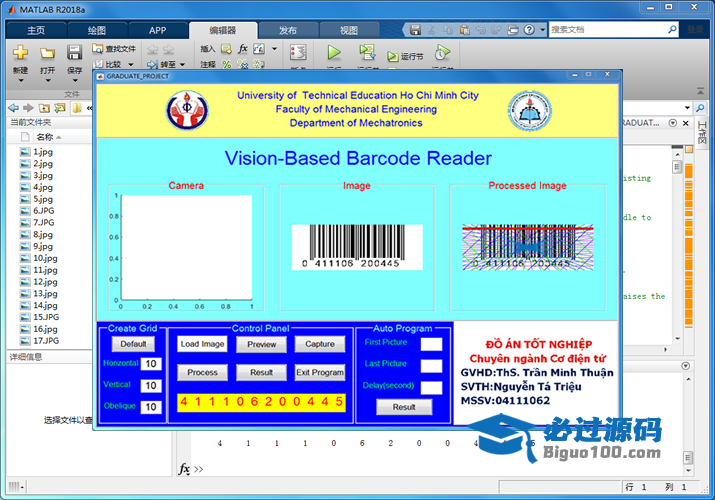Click Run and Advance icon

[x=367, y=52]
